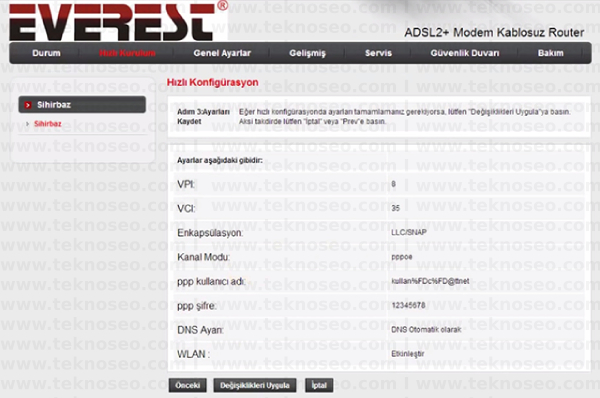The height and width of the screenshot is (398, 600).
Task: Open the Durum menu
Action: tap(46, 53)
